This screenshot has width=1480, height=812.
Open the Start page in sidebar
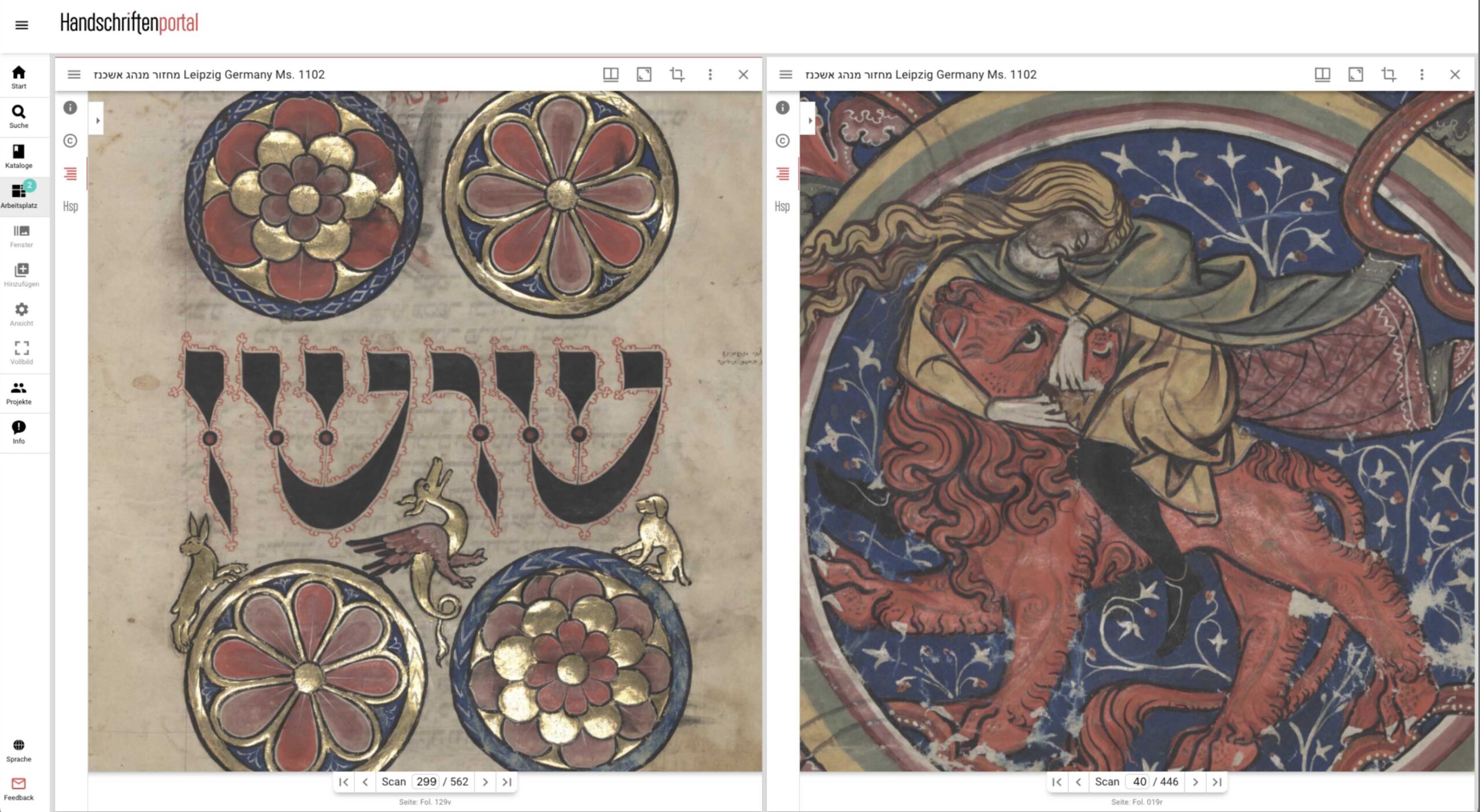click(18, 77)
